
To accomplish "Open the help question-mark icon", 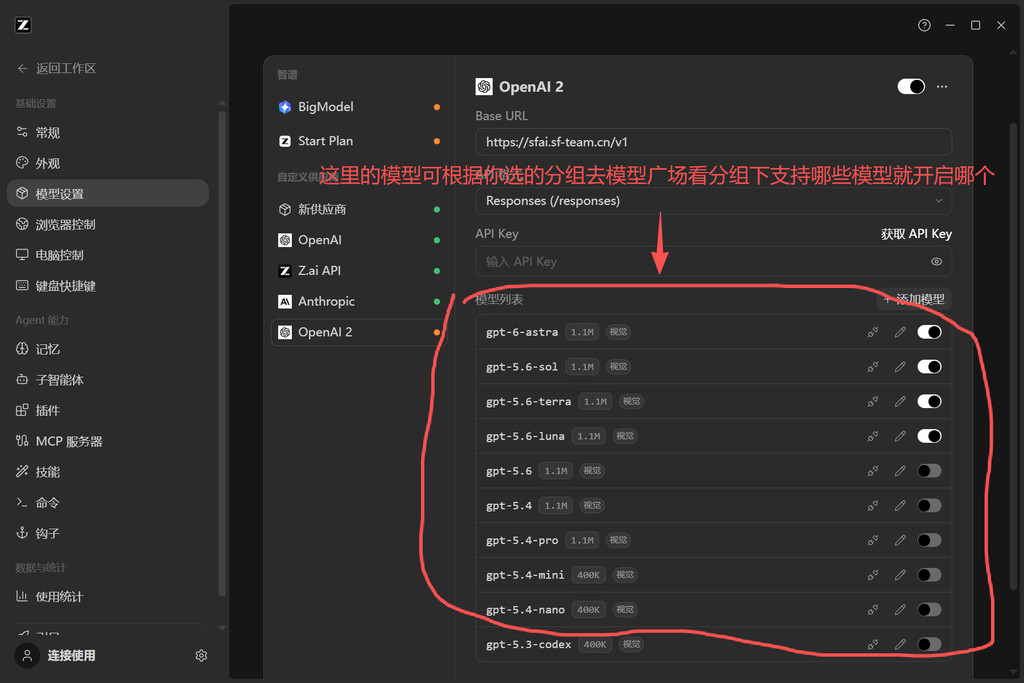I will point(924,25).
